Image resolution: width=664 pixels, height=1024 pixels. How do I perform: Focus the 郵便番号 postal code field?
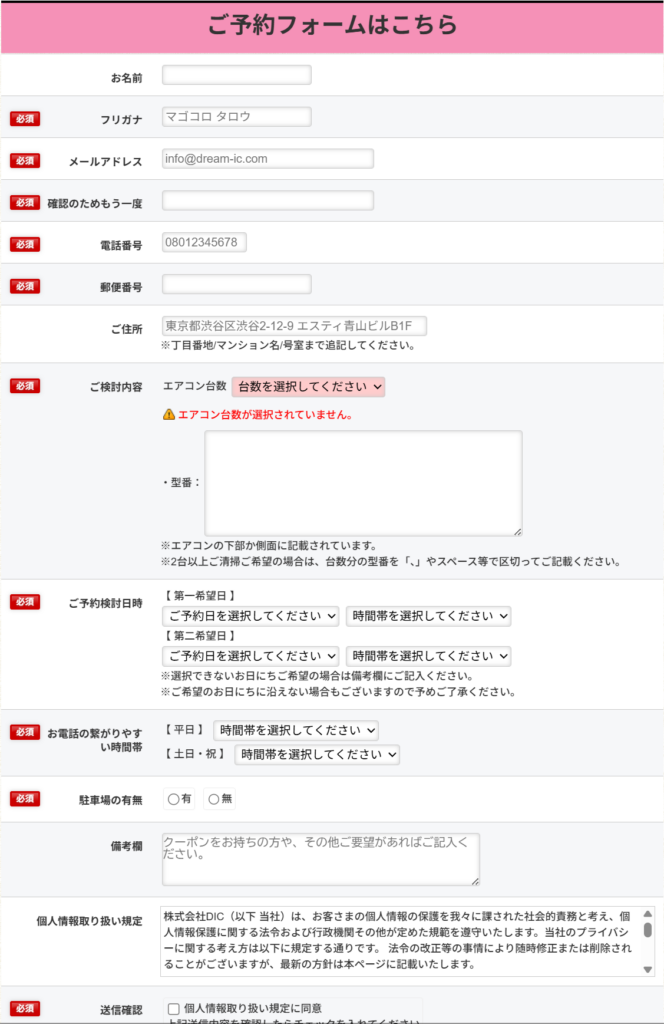236,285
